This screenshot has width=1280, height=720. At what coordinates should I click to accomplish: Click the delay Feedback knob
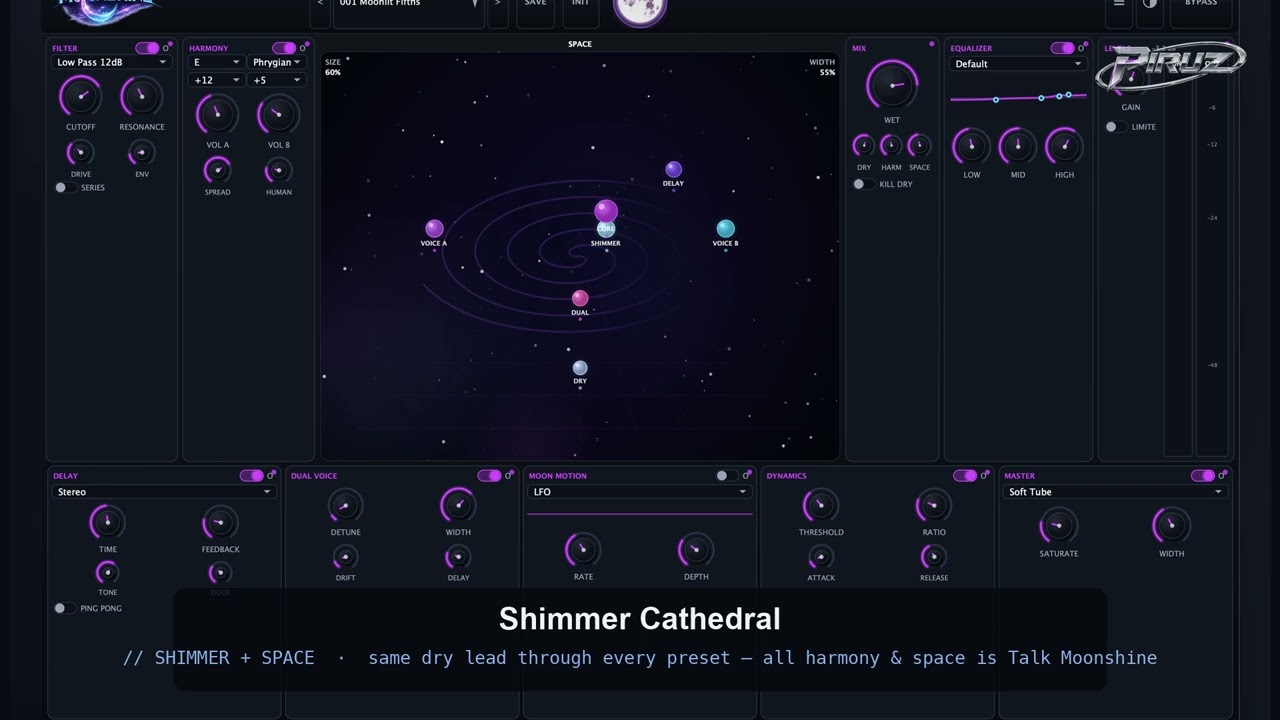point(220,522)
